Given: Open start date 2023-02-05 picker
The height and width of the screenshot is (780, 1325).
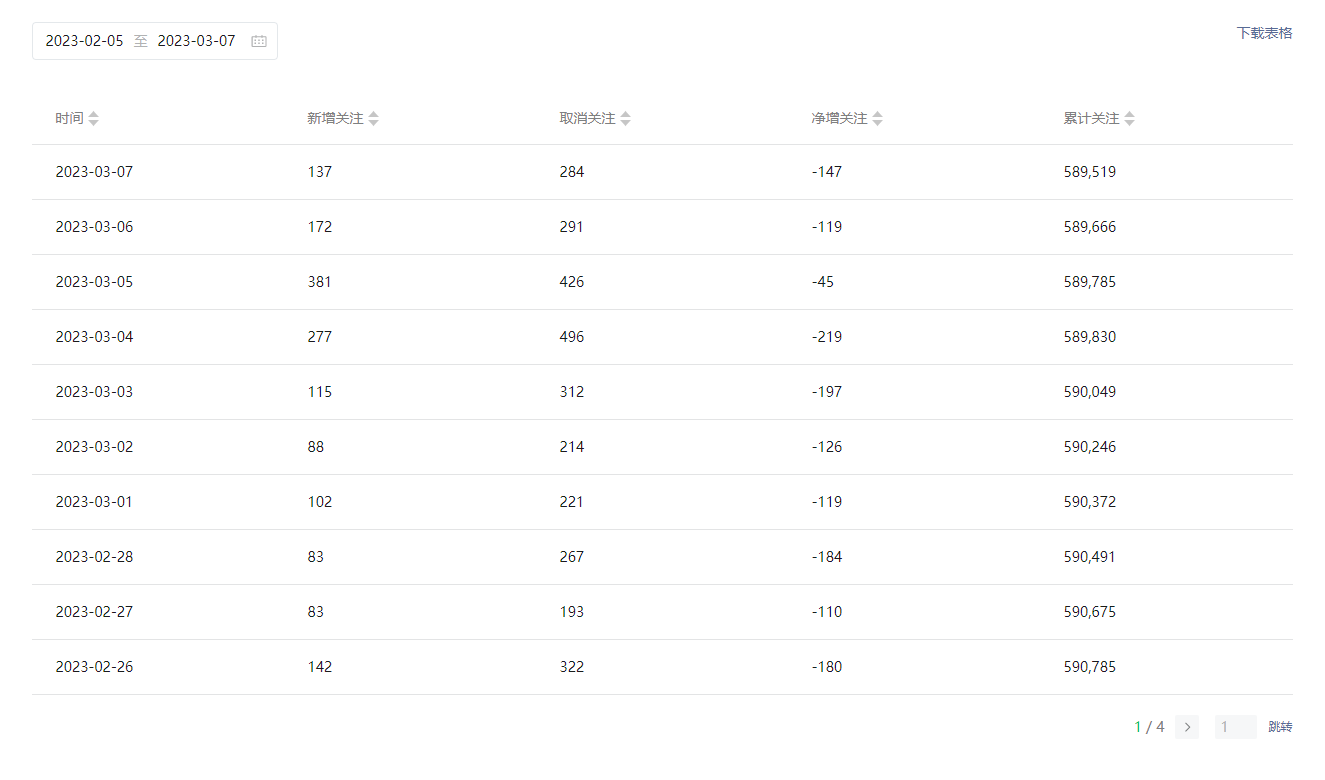Looking at the screenshot, I should pyautogui.click(x=85, y=41).
